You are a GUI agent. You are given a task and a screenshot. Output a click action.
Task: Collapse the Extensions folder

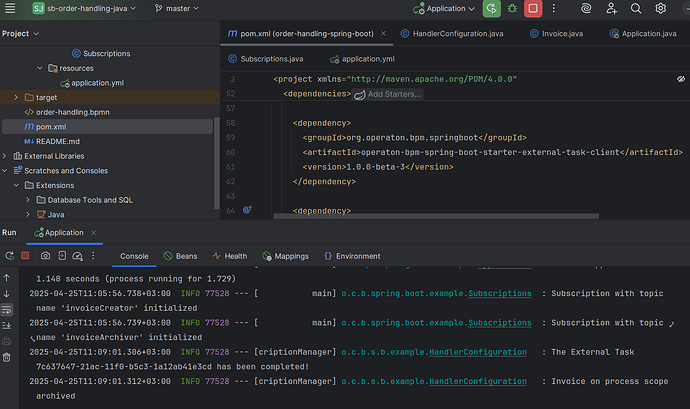16,185
